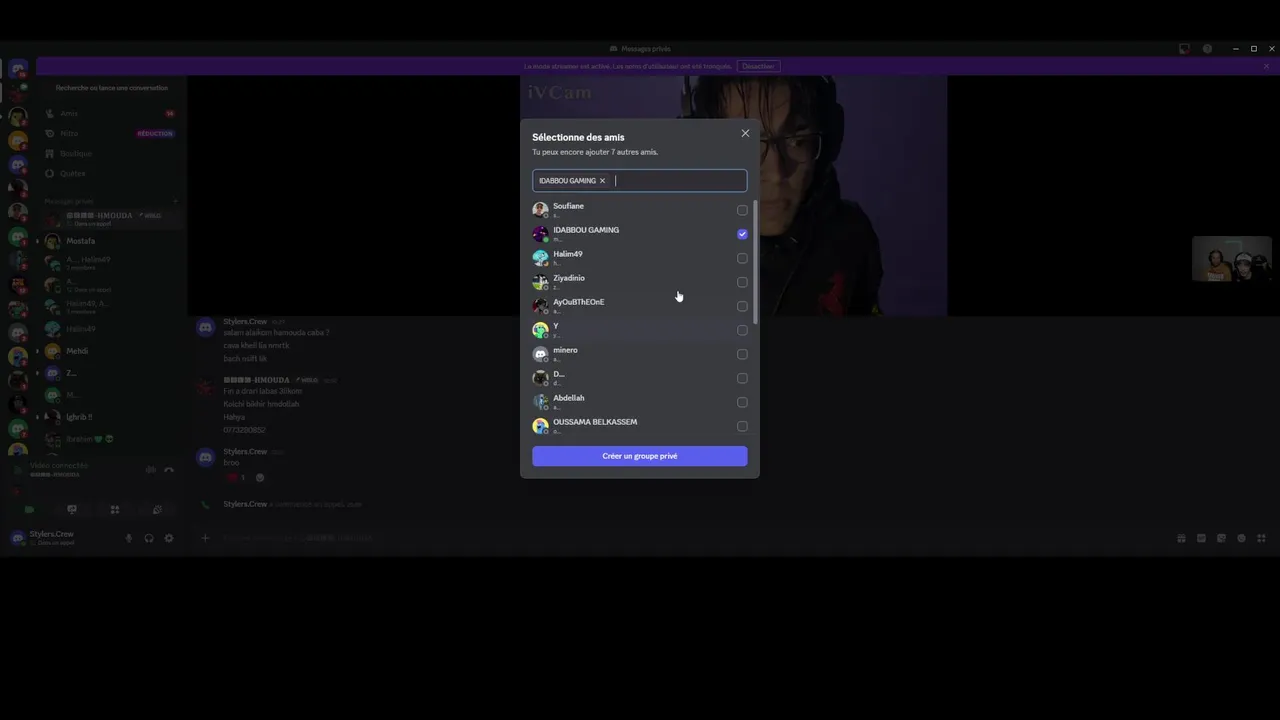
Task: Expand arrow beside Mostafa conversation
Action: 37,241
